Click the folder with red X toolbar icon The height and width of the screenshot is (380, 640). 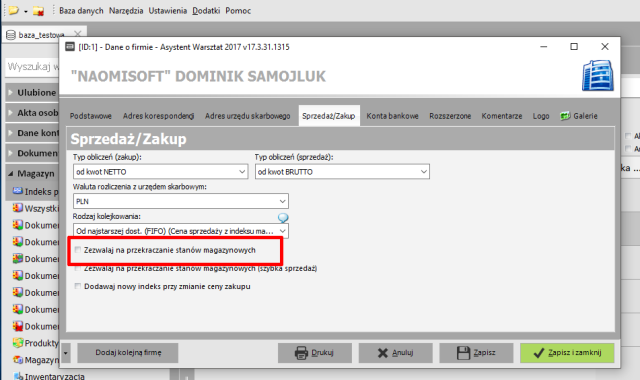[x=38, y=11]
